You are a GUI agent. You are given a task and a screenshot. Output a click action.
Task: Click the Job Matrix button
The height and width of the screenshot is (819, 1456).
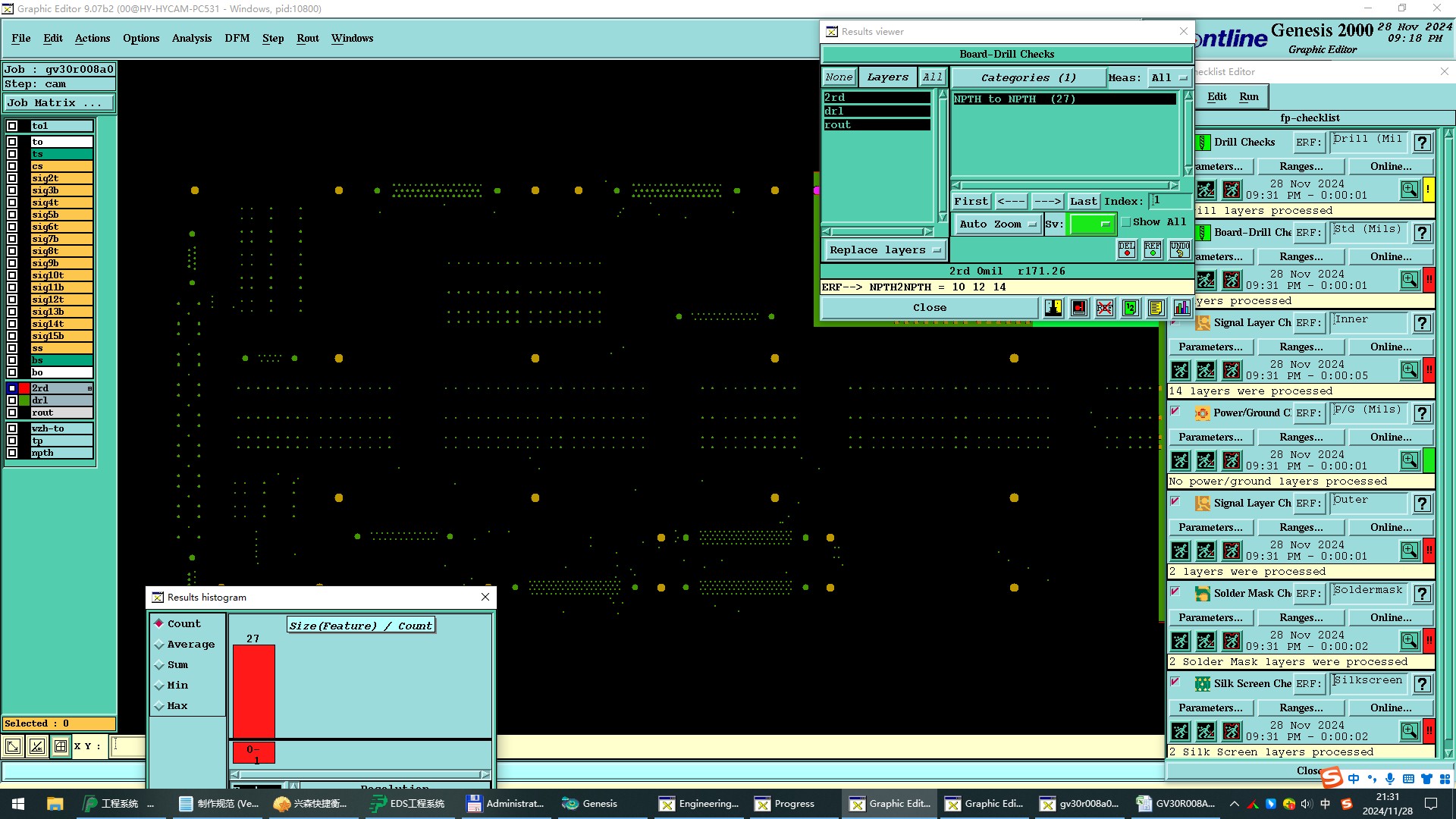point(58,102)
